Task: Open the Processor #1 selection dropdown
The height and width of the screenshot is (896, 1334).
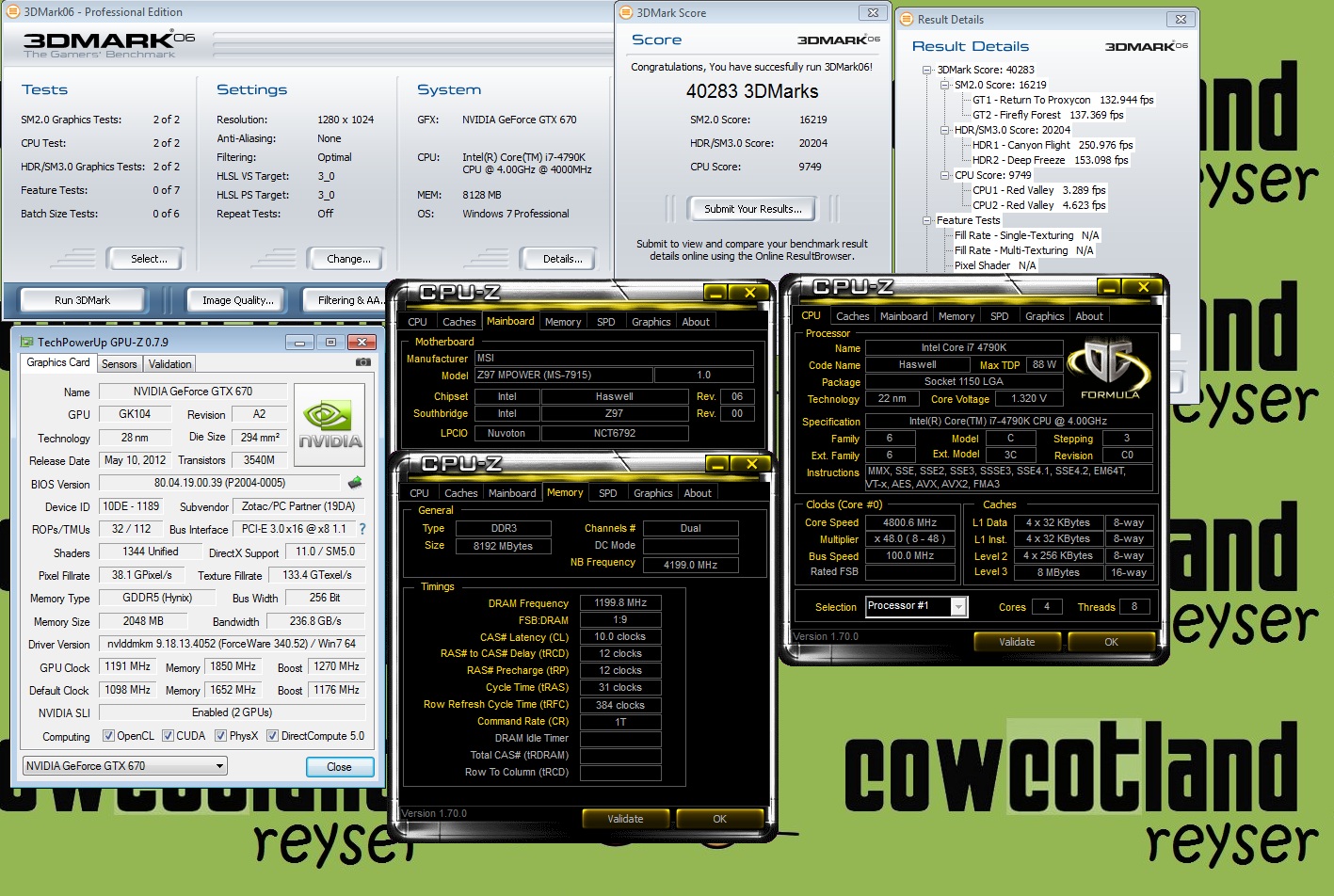Action: point(916,606)
